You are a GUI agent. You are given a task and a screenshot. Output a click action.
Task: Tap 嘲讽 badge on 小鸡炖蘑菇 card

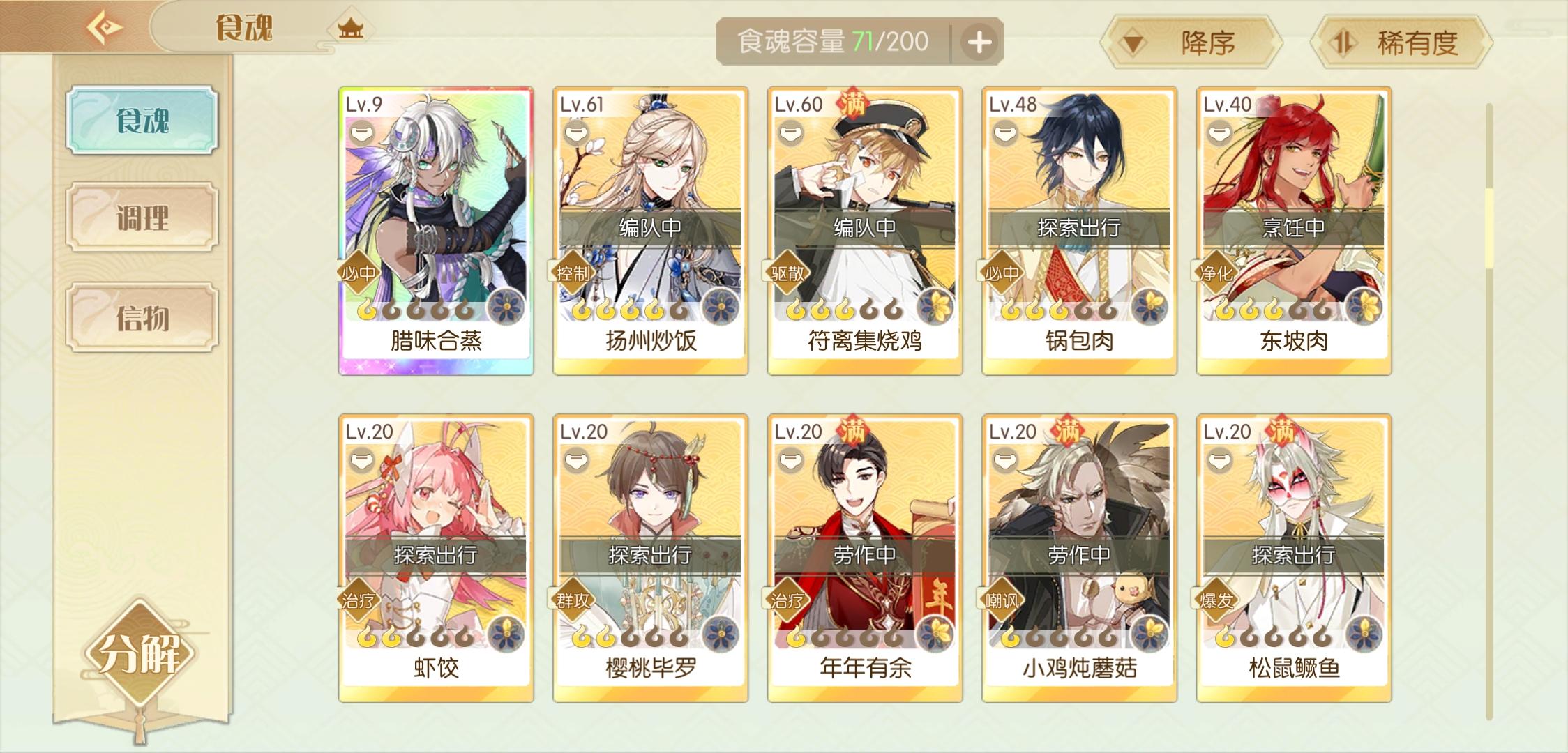pos(1002,600)
